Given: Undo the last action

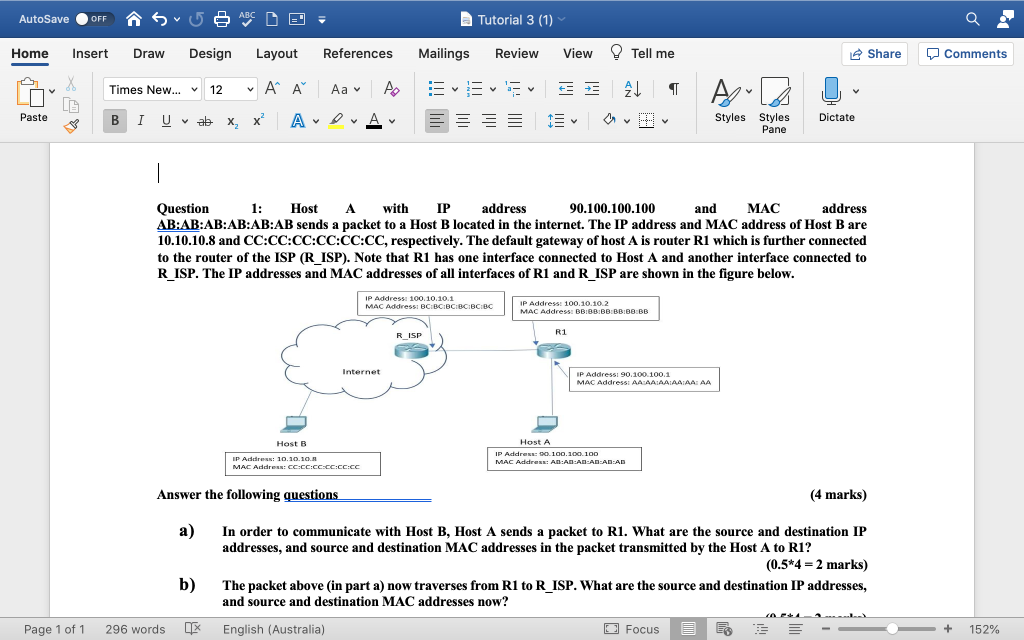Looking at the screenshot, I should click(160, 19).
